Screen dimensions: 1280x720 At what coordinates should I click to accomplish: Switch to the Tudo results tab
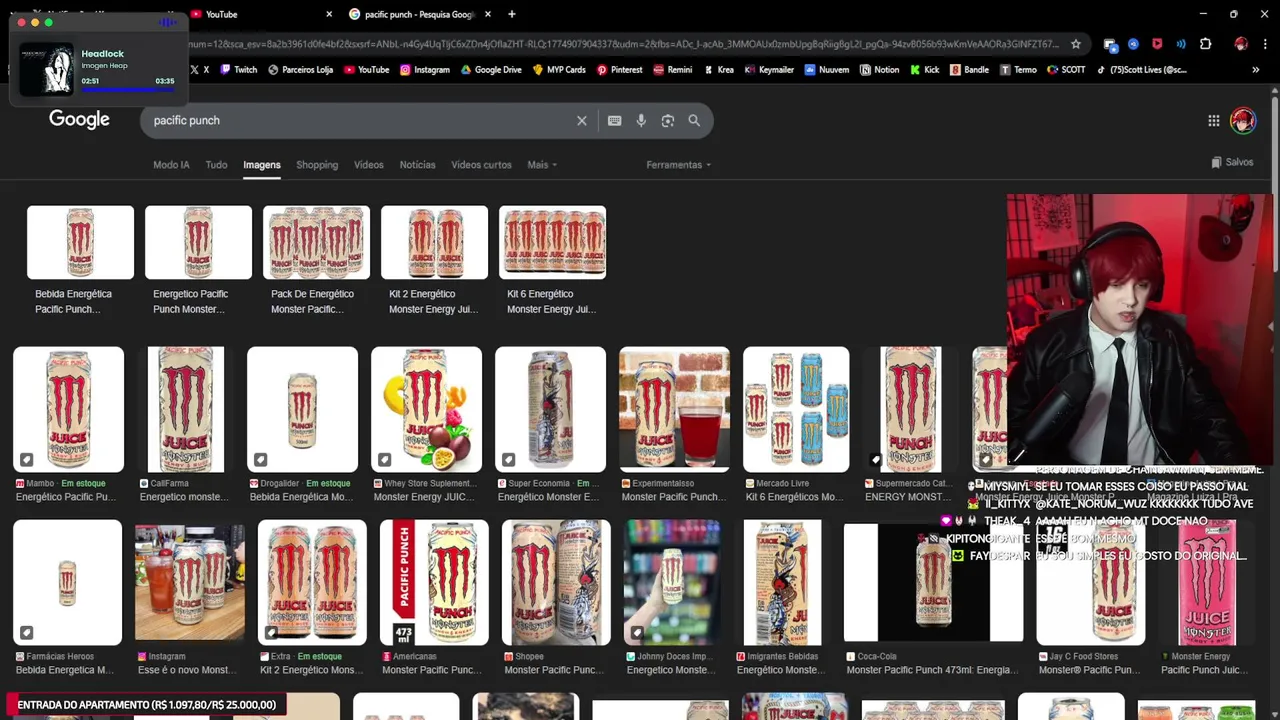point(216,165)
